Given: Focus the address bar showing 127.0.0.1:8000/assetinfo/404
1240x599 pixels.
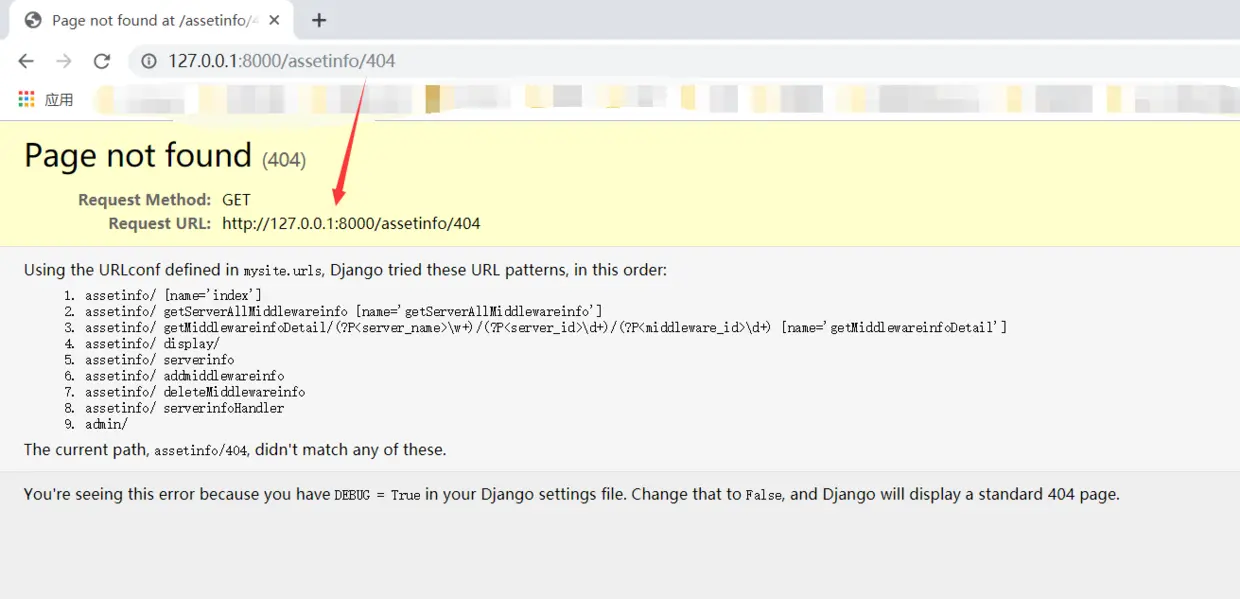Looking at the screenshot, I should tap(680, 61).
